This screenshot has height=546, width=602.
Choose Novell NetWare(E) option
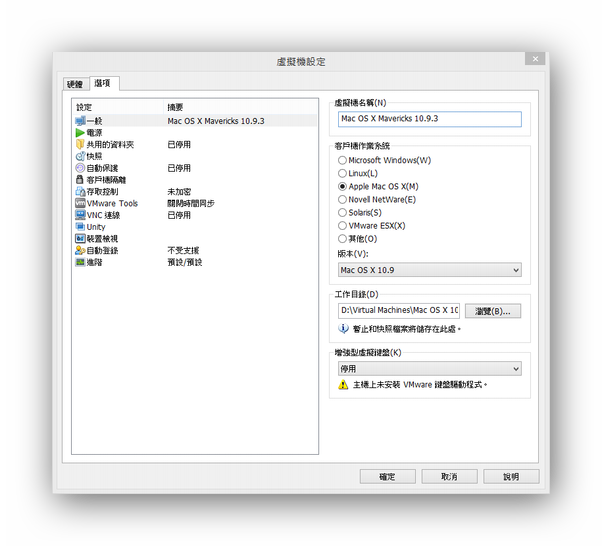point(377,200)
